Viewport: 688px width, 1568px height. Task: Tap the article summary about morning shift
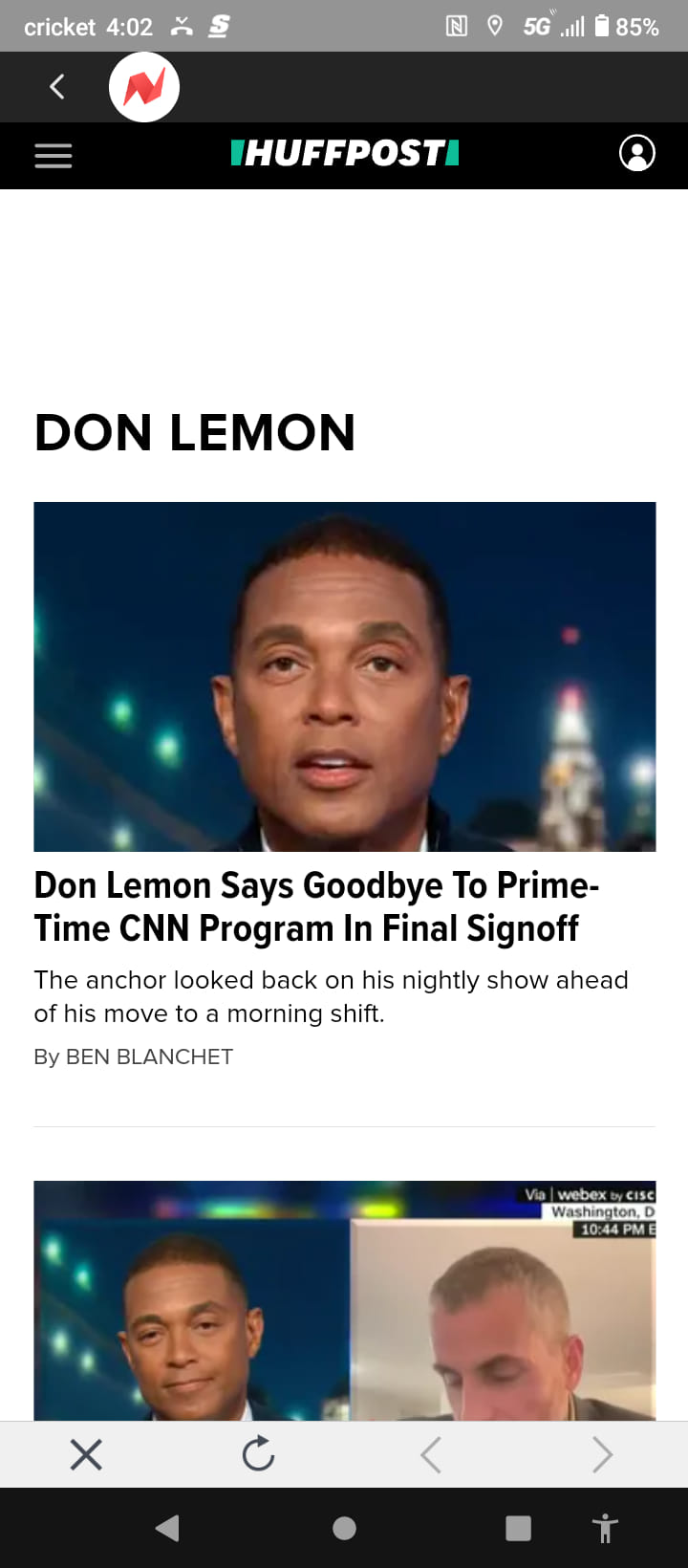click(x=331, y=996)
